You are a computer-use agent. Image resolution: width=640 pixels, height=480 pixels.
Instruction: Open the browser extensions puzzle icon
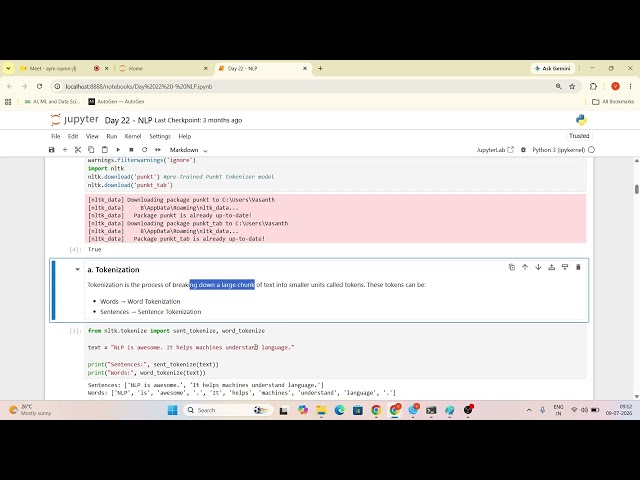click(x=593, y=87)
